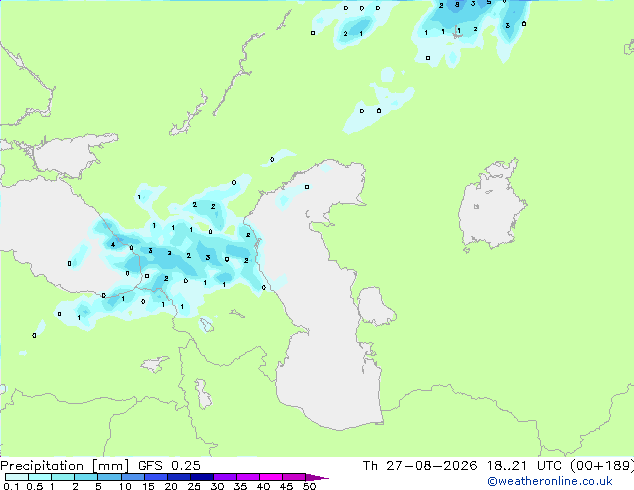Pick the 15–20 mm legend color swatch

click(x=156, y=477)
